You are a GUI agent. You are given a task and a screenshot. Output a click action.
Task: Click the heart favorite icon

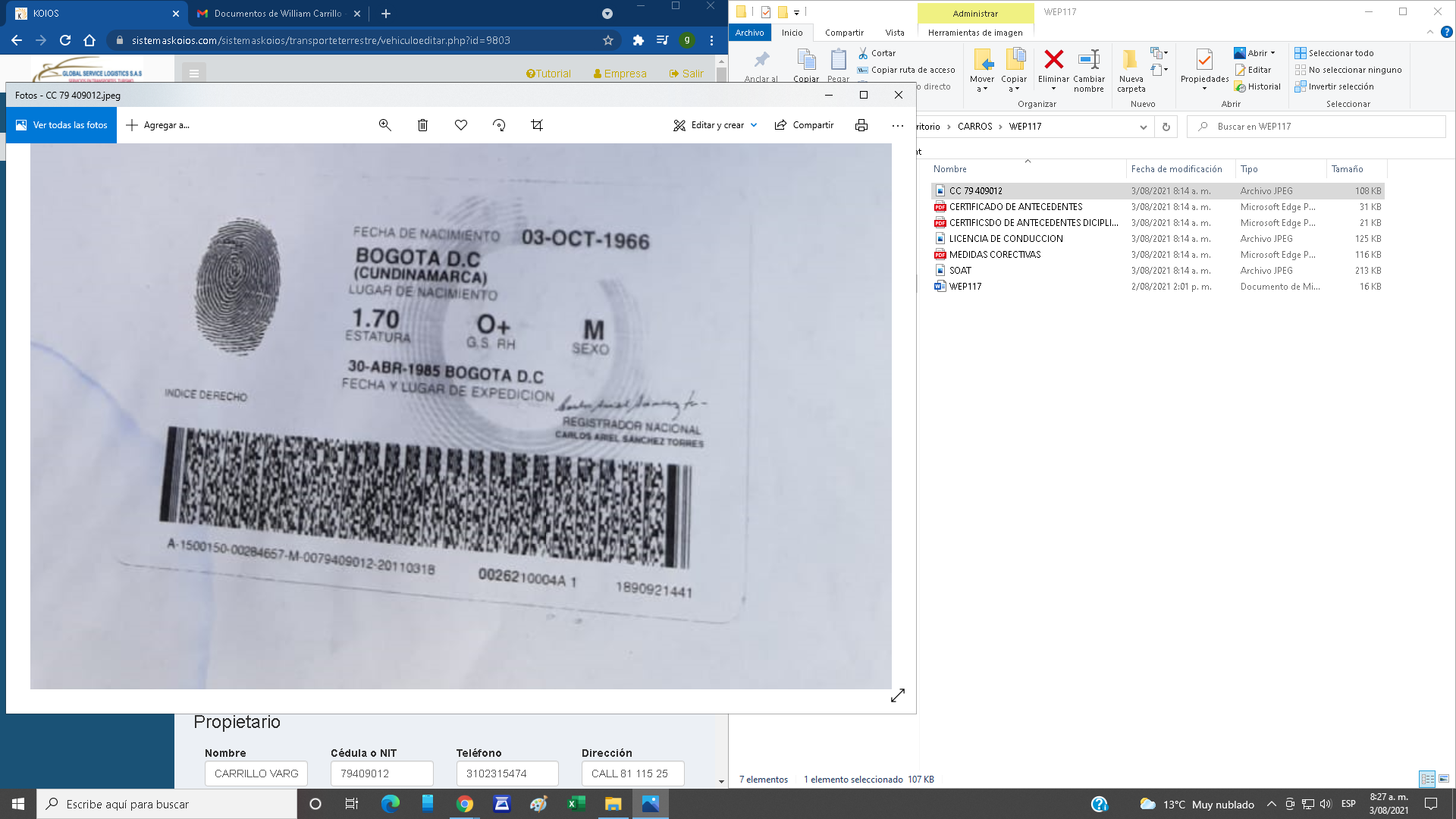460,125
